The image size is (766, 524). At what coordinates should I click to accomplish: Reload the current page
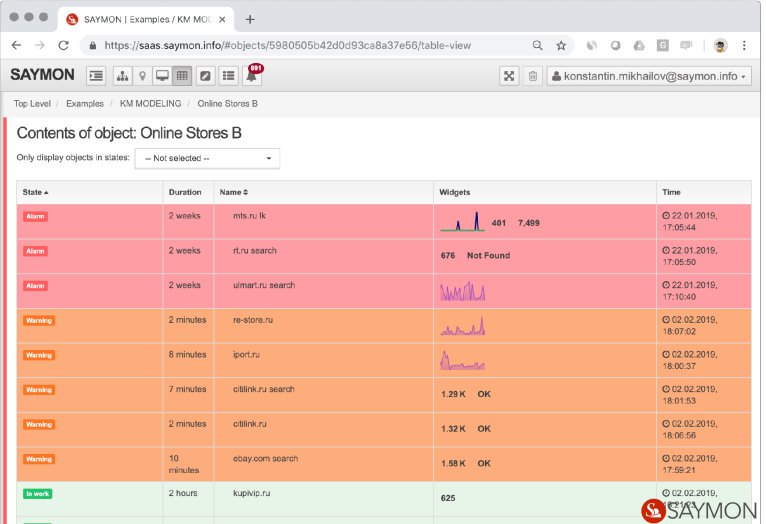click(64, 45)
